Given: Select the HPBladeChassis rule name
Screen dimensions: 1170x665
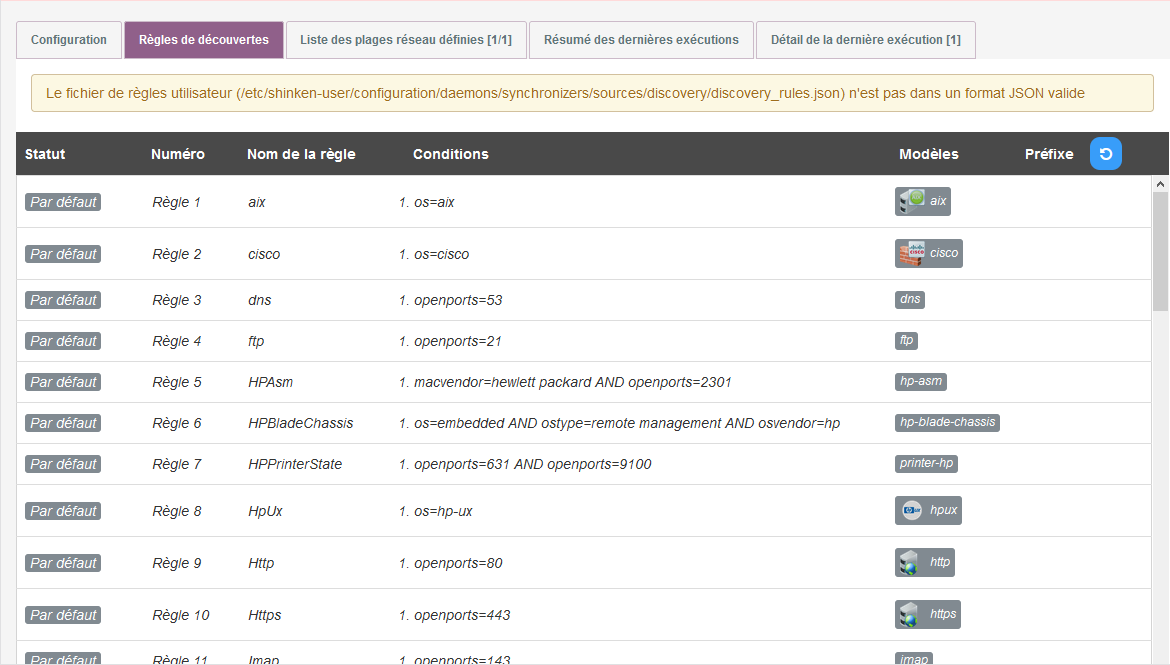Looking at the screenshot, I should click(300, 423).
